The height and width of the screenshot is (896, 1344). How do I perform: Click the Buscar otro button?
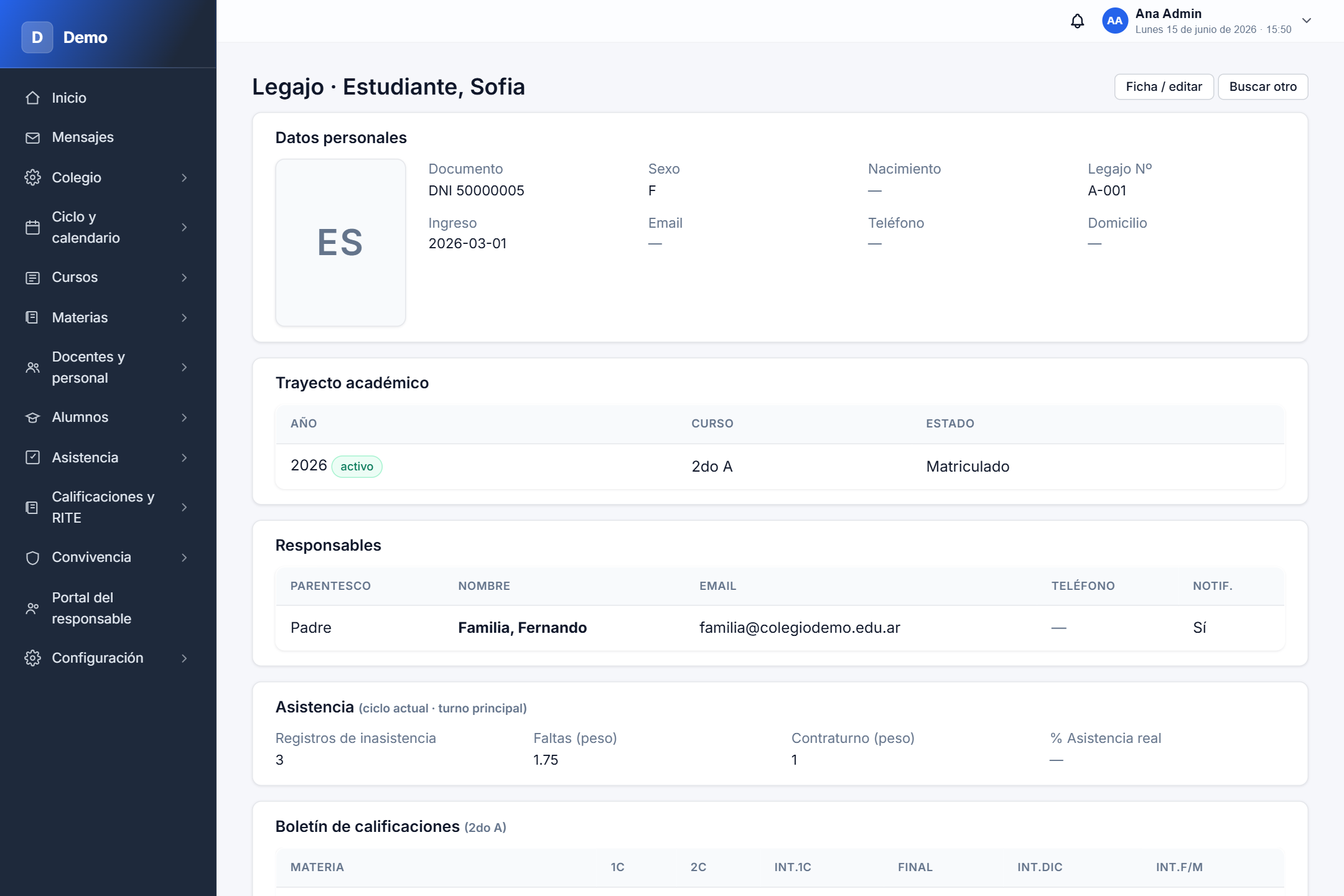[1262, 86]
